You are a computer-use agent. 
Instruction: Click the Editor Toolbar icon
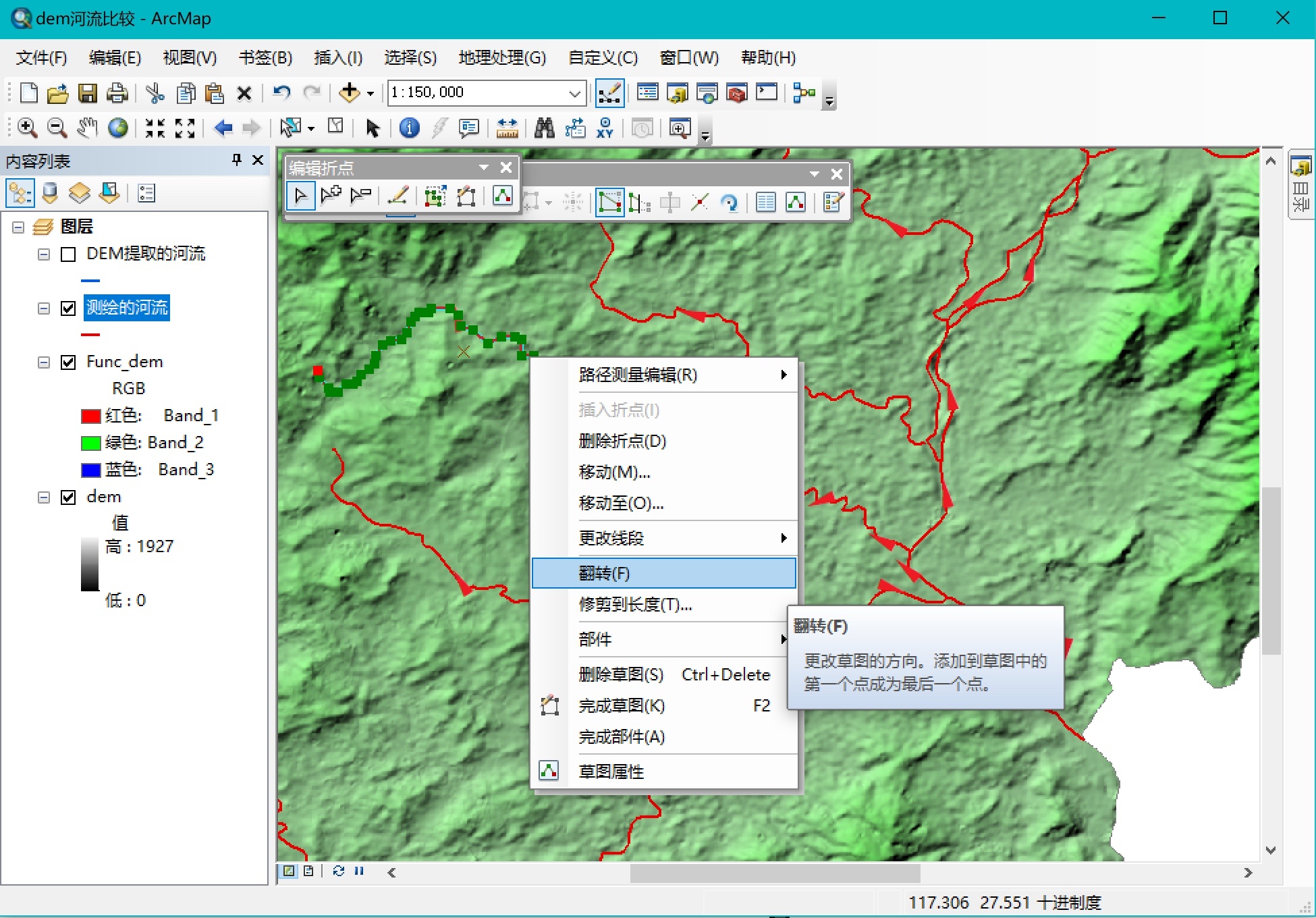[609, 92]
